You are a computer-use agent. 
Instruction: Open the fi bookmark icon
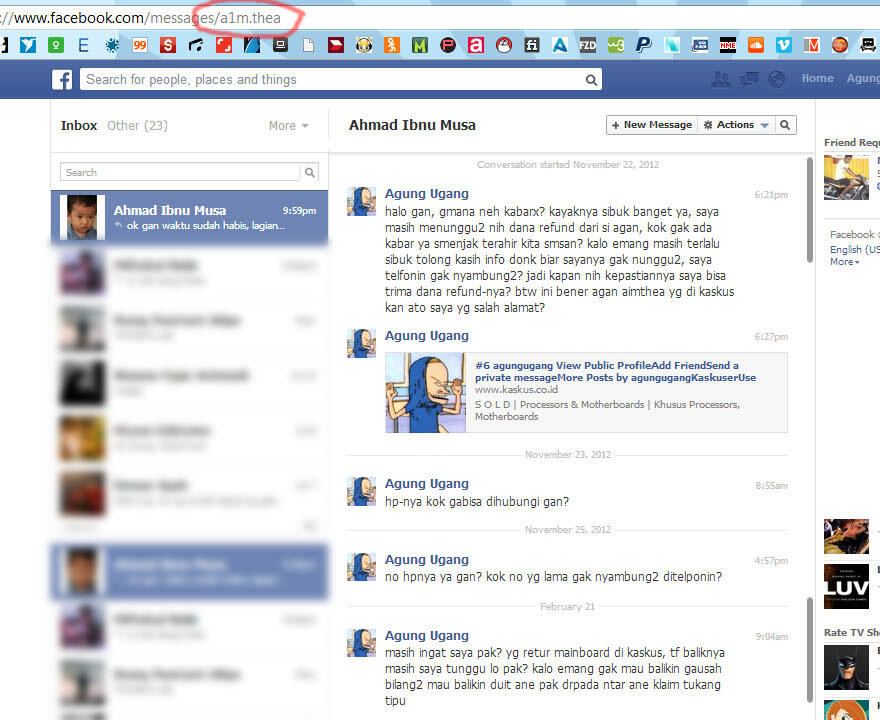531,45
